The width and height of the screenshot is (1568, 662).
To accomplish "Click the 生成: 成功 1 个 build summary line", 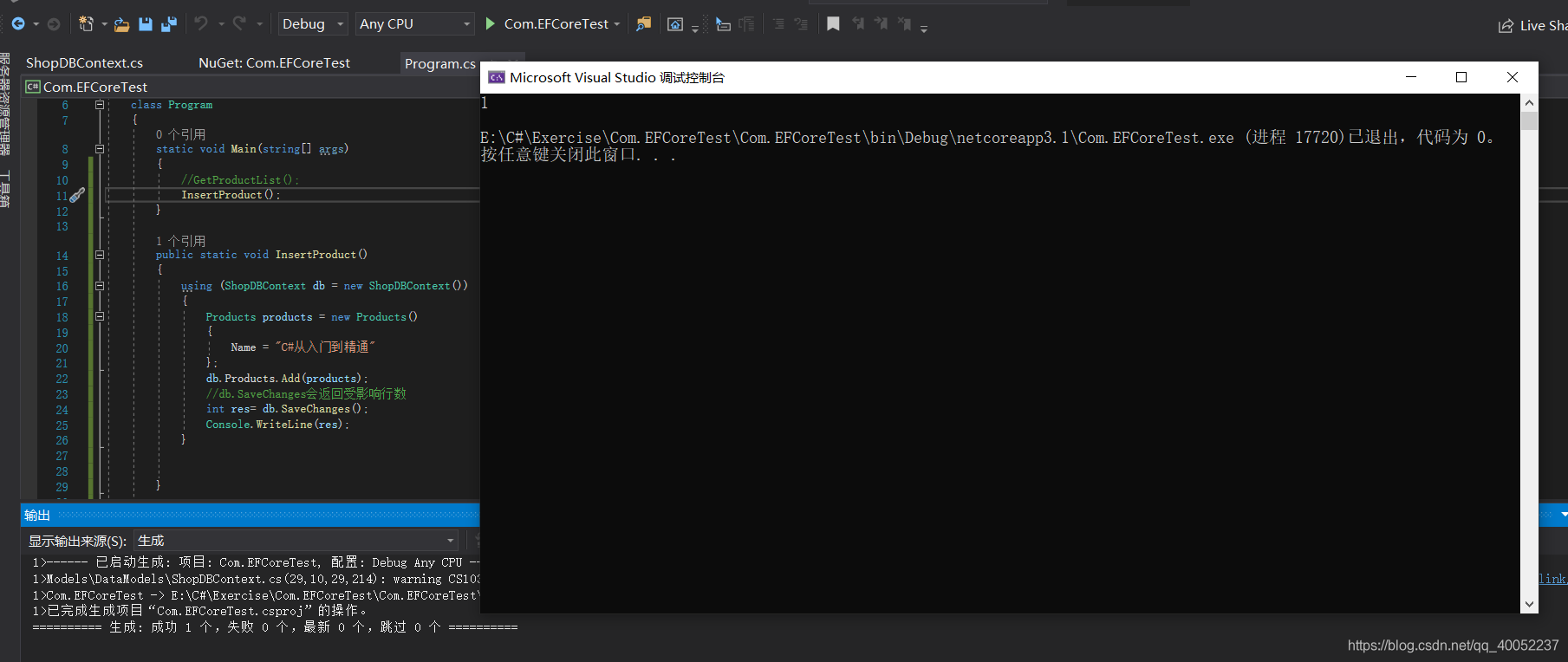I will [x=275, y=627].
